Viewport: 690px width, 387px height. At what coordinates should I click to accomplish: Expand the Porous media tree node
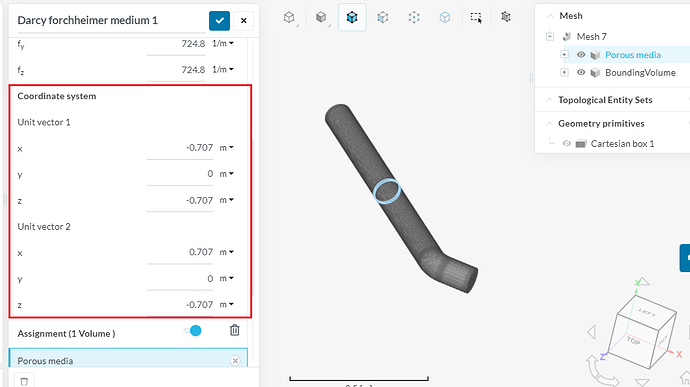coord(564,55)
